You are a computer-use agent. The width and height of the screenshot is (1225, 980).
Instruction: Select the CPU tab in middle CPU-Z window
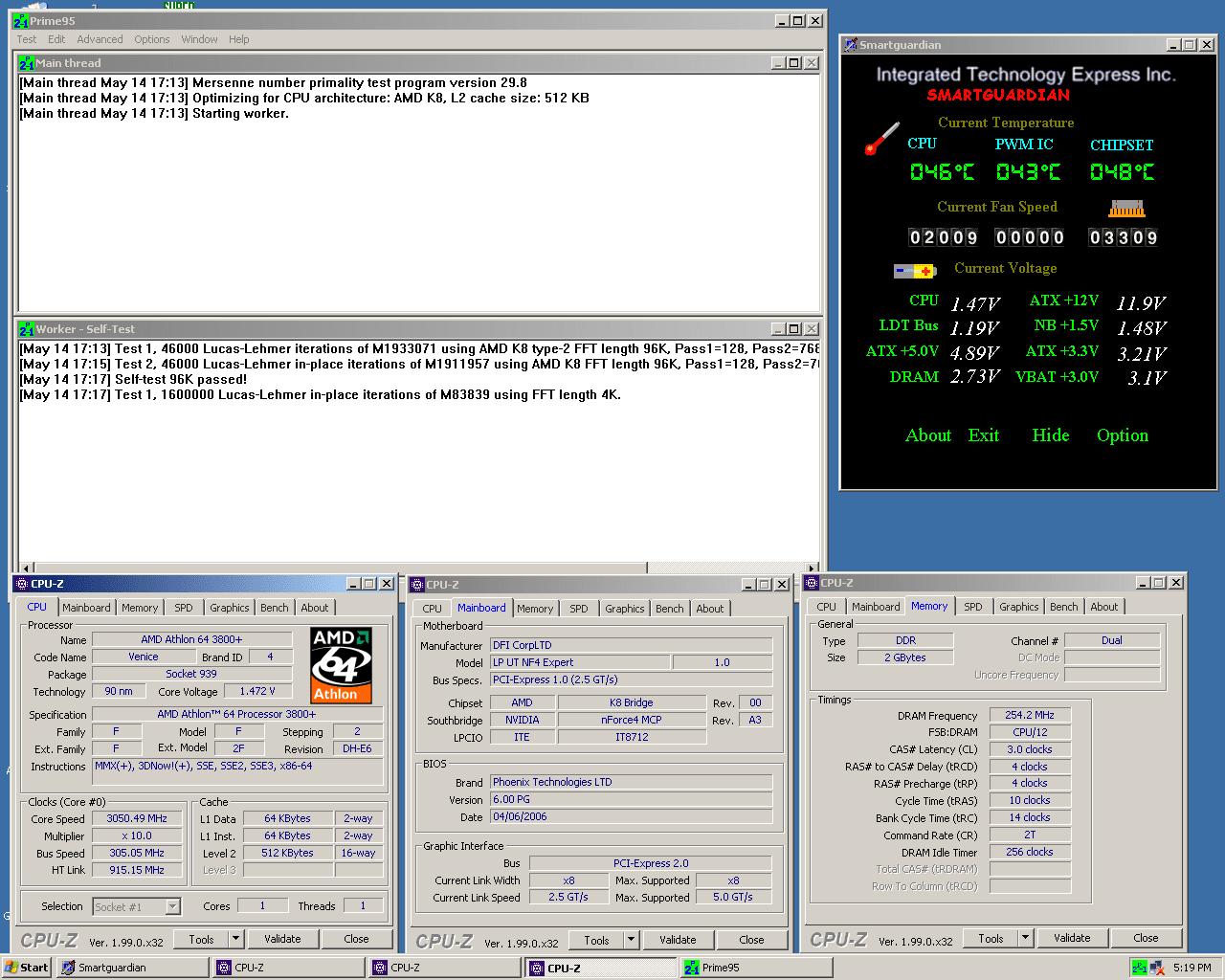pyautogui.click(x=433, y=609)
